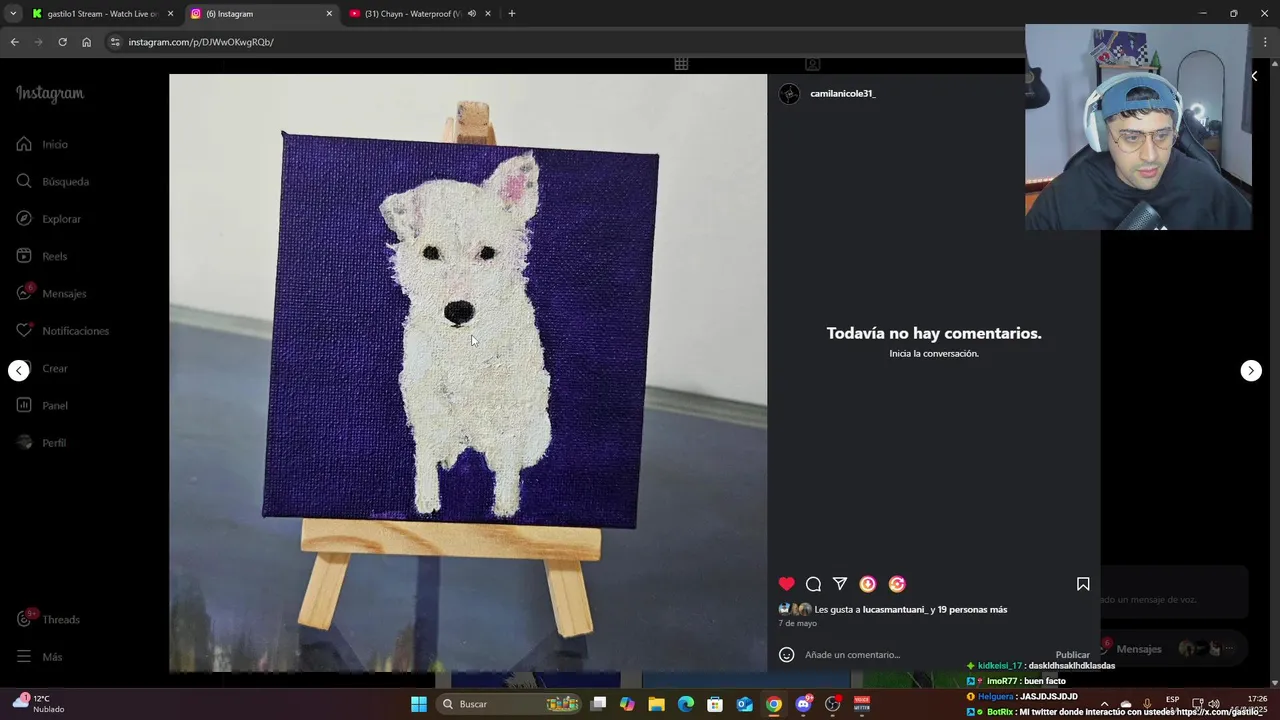Screen dimensions: 1280x720
Task: Click the comment bubble icon
Action: 813,584
